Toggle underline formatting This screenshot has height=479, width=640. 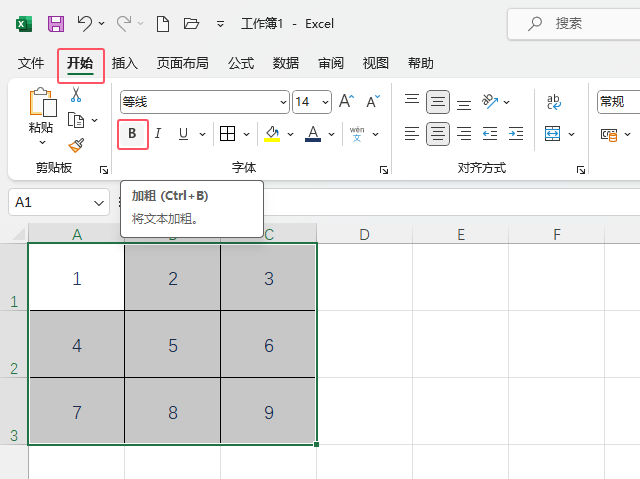184,133
